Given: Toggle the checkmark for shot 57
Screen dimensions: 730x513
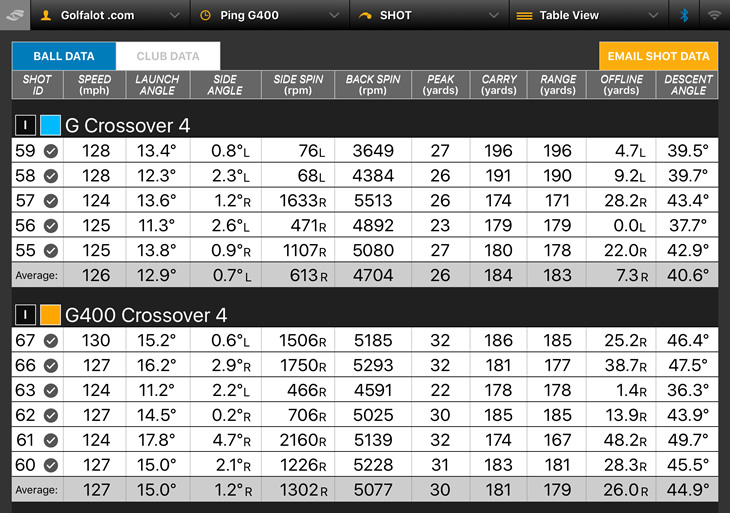Looking at the screenshot, I should (x=51, y=201).
